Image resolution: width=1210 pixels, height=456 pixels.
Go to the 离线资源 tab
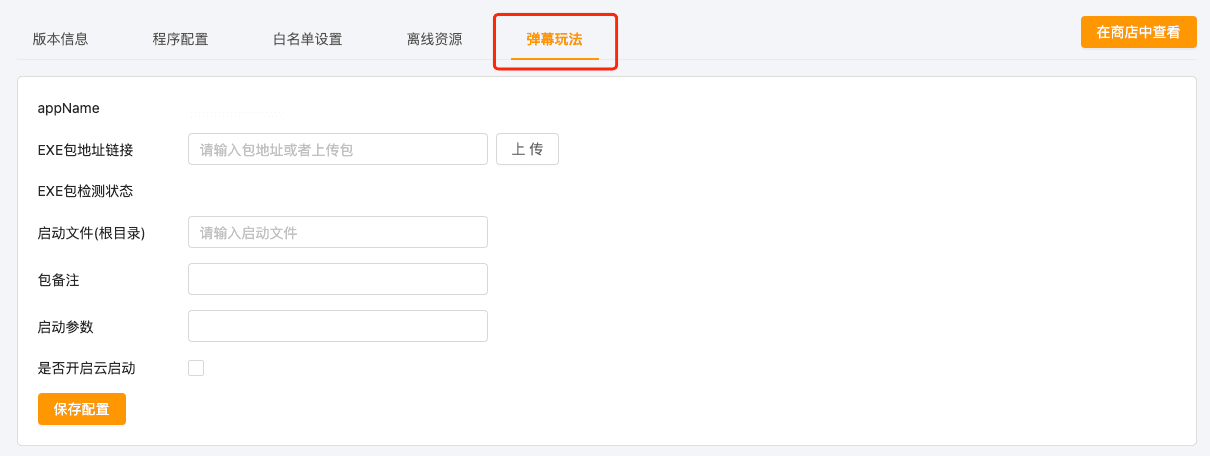[x=434, y=40]
